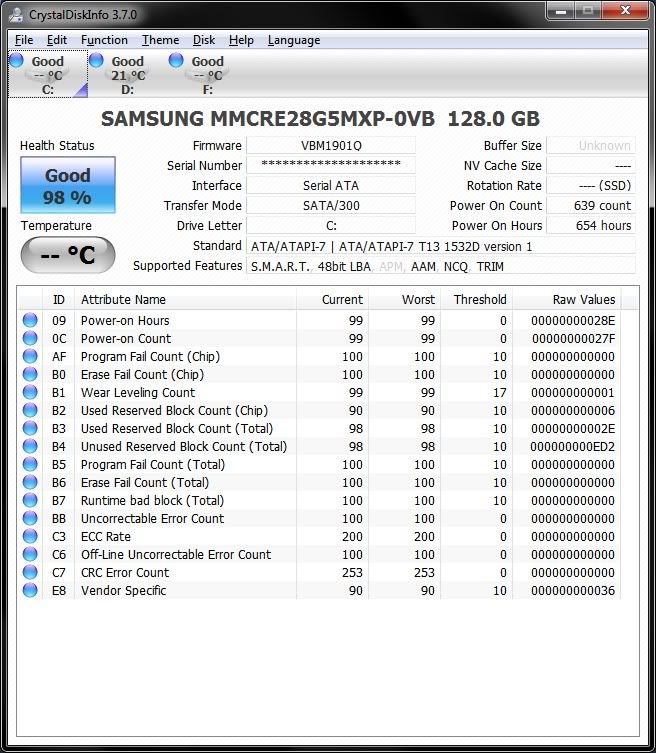
Task: Click status icon for ECC Rate
Action: (x=30, y=536)
